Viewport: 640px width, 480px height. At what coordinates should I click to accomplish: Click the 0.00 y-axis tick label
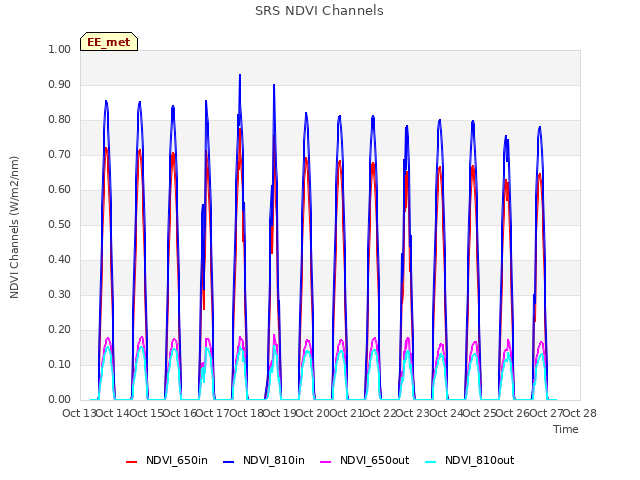59,400
